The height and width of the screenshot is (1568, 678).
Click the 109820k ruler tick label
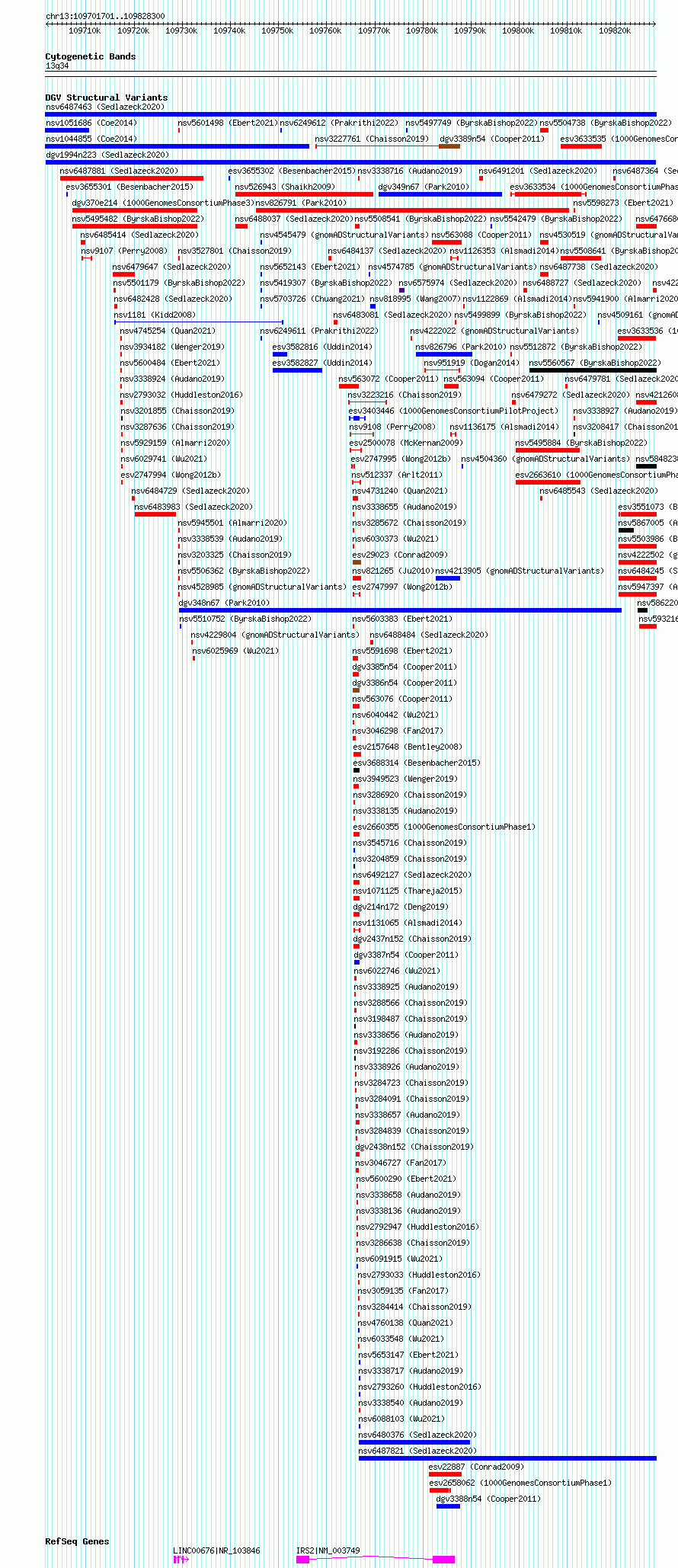tap(614, 30)
